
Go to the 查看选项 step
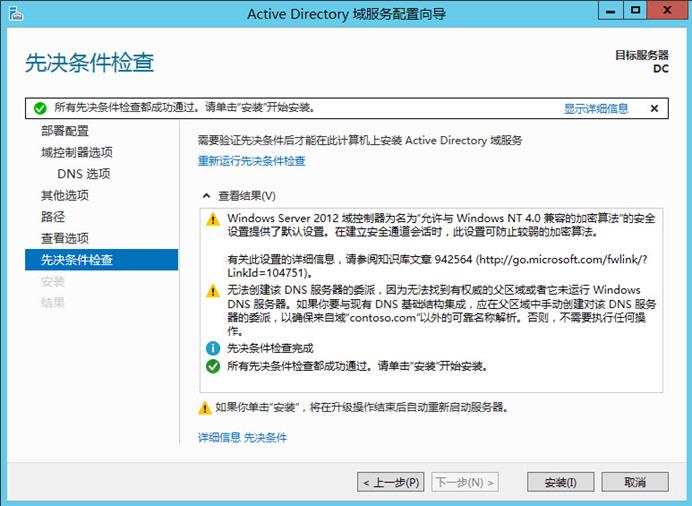point(65,239)
